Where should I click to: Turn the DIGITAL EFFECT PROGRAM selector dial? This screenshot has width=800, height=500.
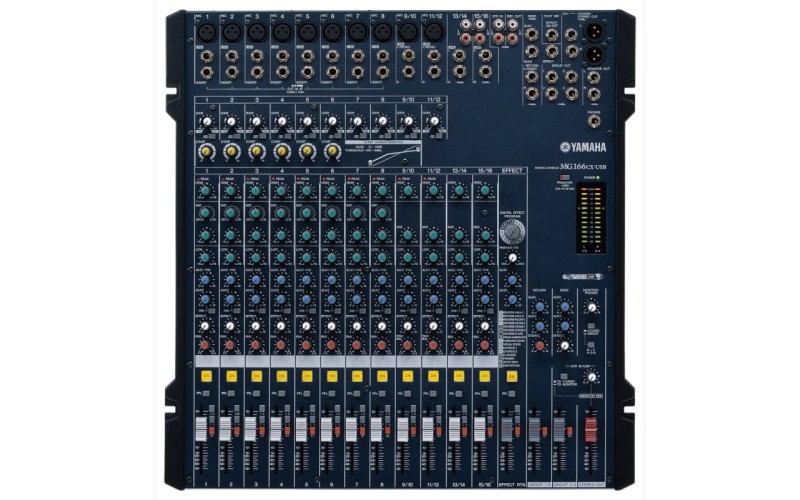pos(512,232)
